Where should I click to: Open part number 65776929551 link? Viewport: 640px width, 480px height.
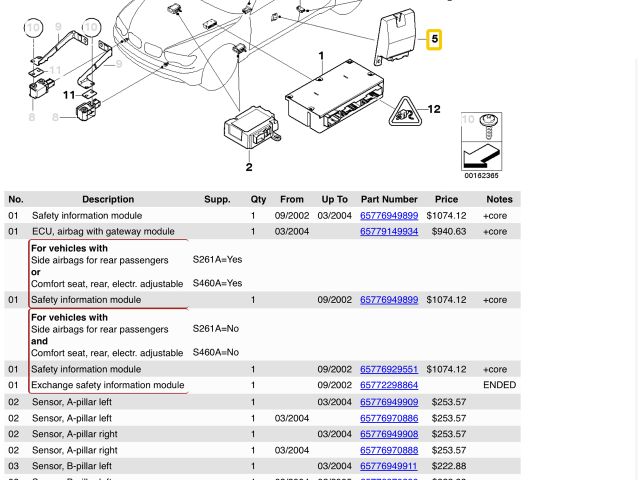[389, 369]
